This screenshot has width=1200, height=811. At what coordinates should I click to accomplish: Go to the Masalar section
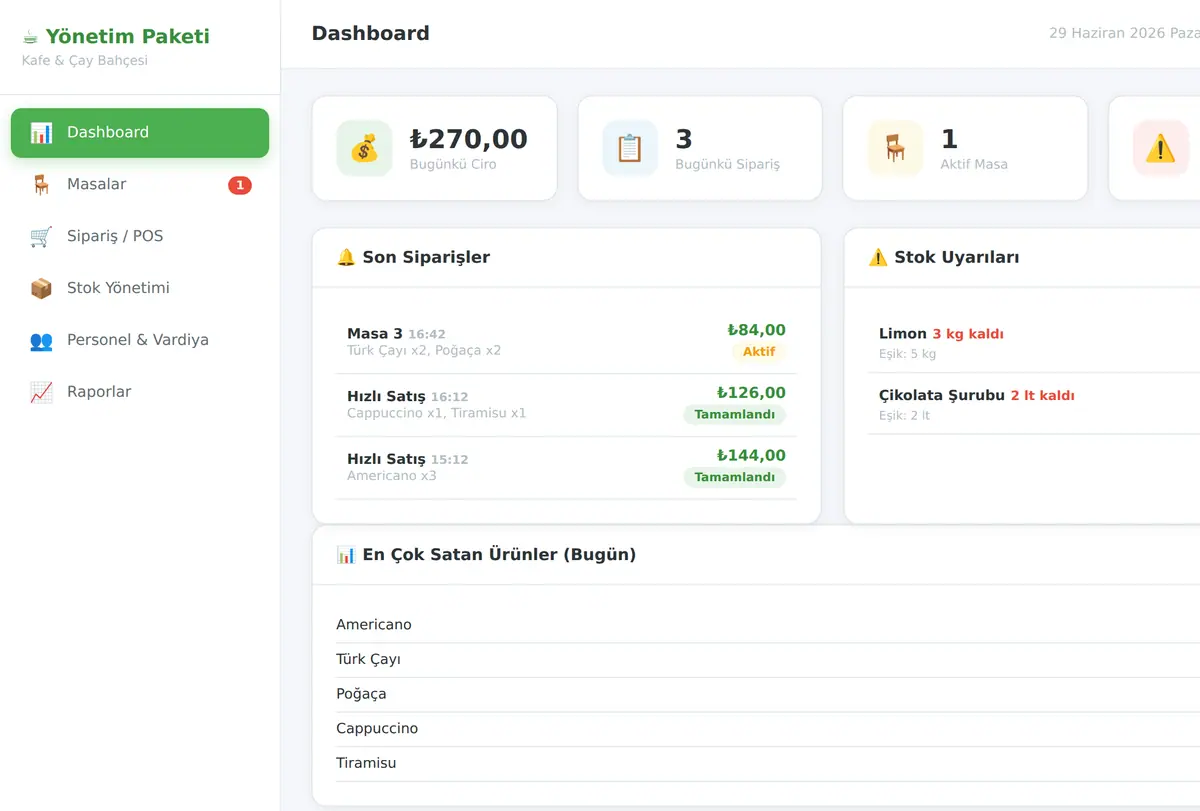tap(140, 185)
